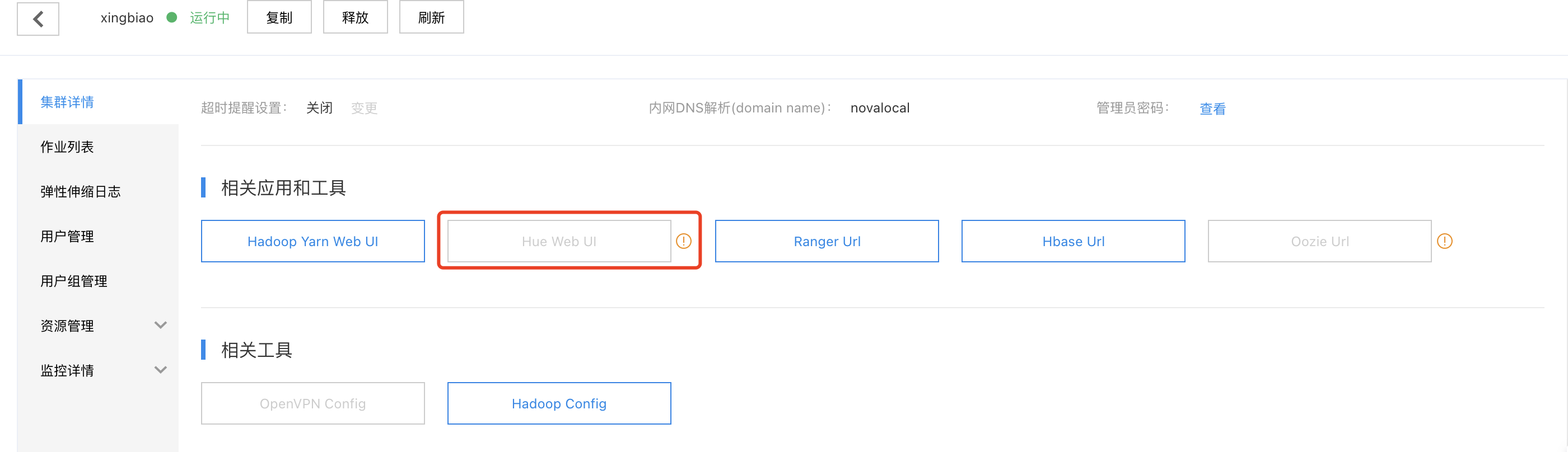The width and height of the screenshot is (1568, 452).
Task: Open the Ranger Url button
Action: click(827, 241)
